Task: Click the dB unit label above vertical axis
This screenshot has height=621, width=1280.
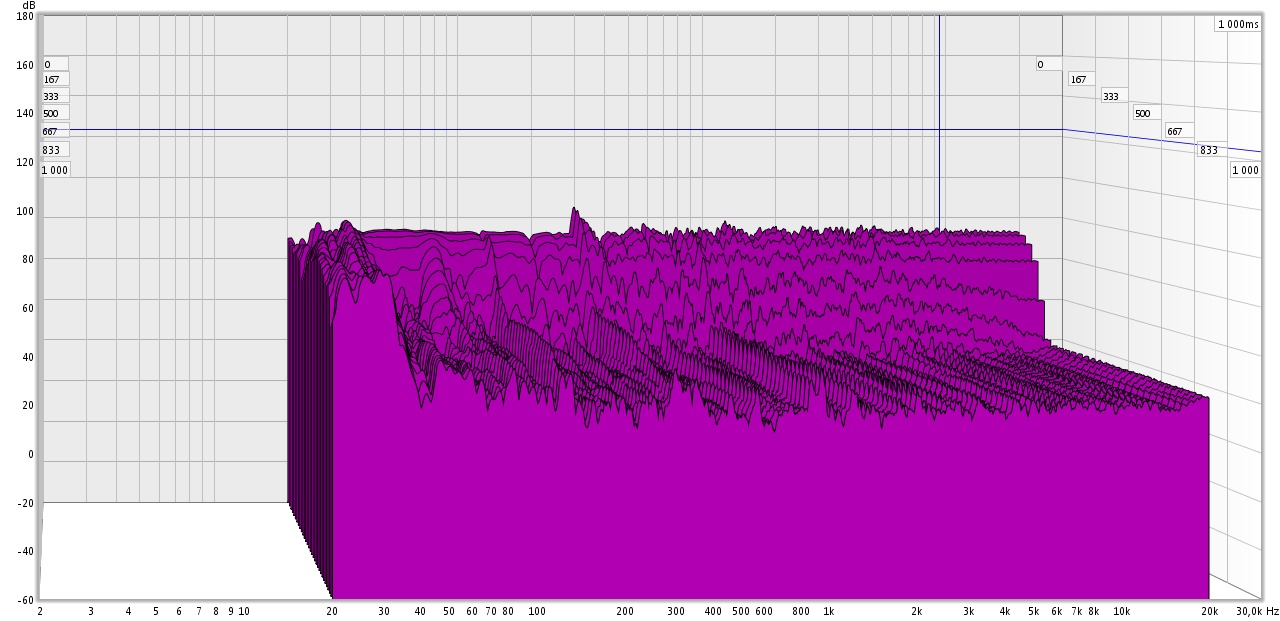Action: click(x=28, y=5)
